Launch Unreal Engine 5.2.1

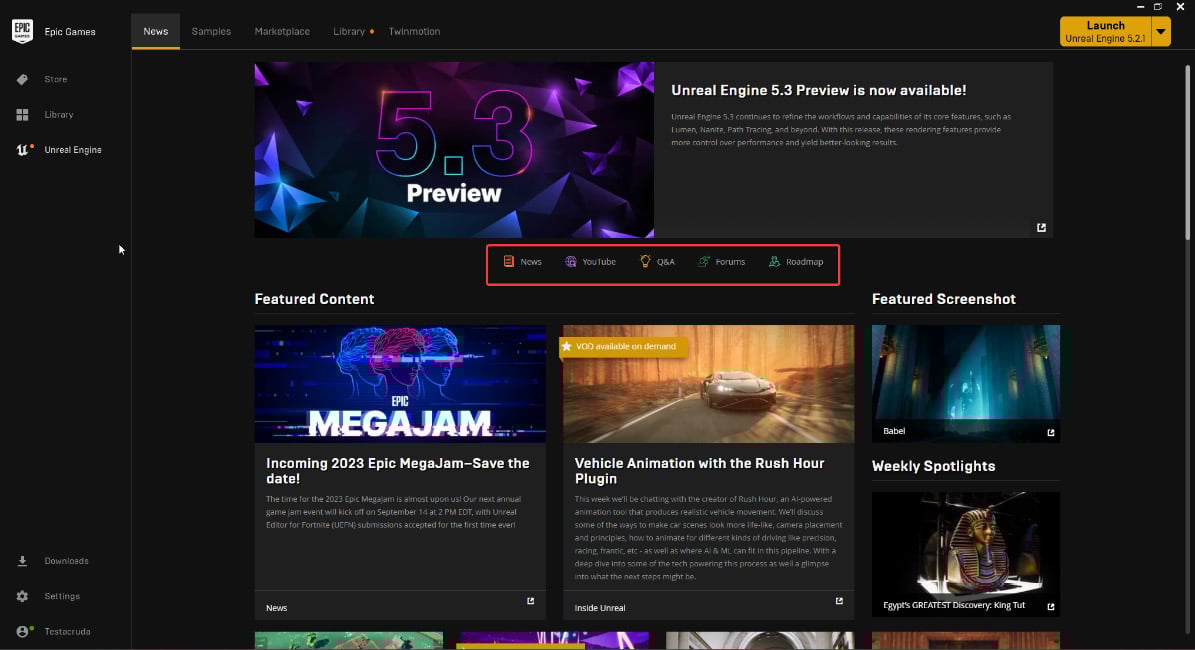[x=1105, y=32]
